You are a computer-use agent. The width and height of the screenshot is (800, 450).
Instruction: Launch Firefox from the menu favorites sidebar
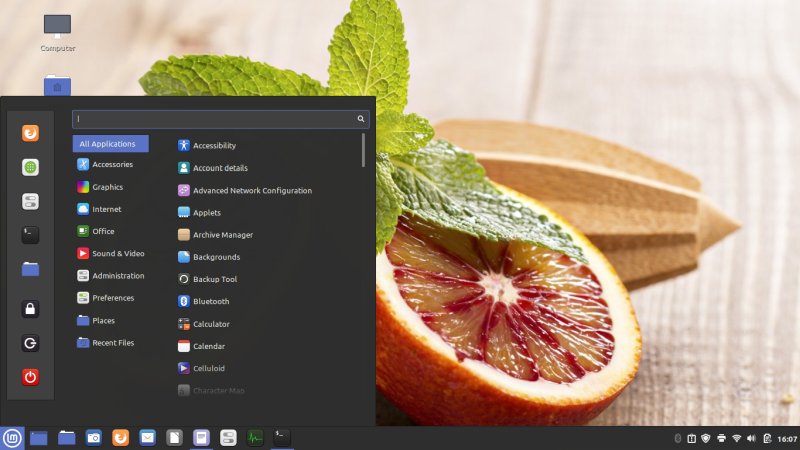tap(30, 133)
